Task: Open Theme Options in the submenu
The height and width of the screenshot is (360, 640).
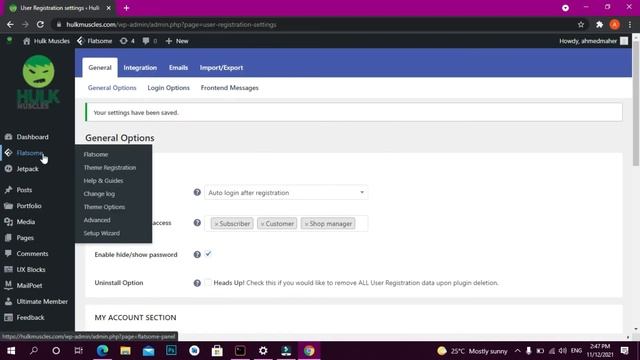Action: tap(104, 207)
